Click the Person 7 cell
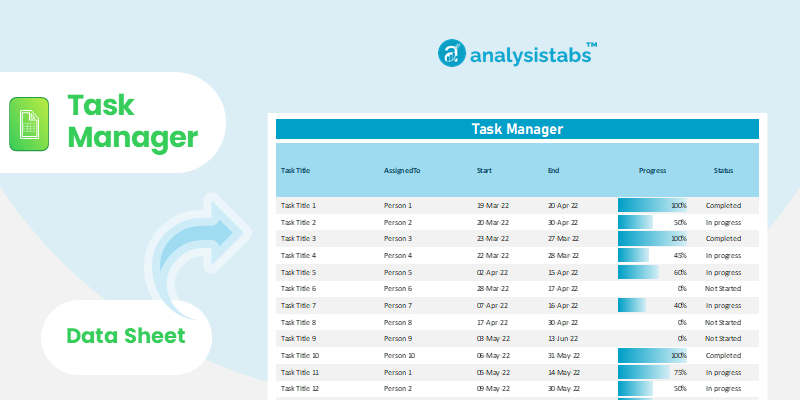 398,306
